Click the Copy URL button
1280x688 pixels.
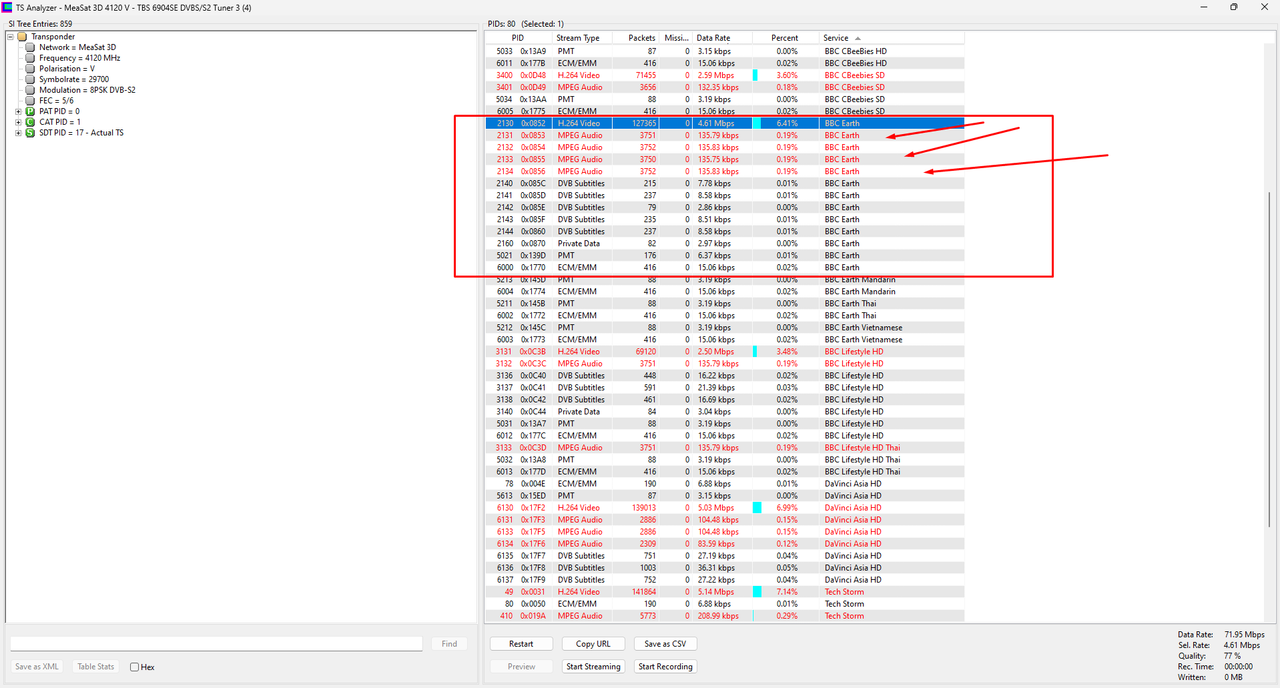click(593, 644)
